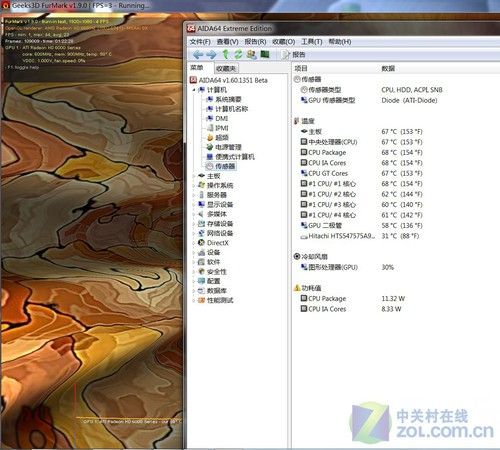Click the 配置 icon in the tree
Image resolution: width=500 pixels, height=450 pixels.
point(201,281)
